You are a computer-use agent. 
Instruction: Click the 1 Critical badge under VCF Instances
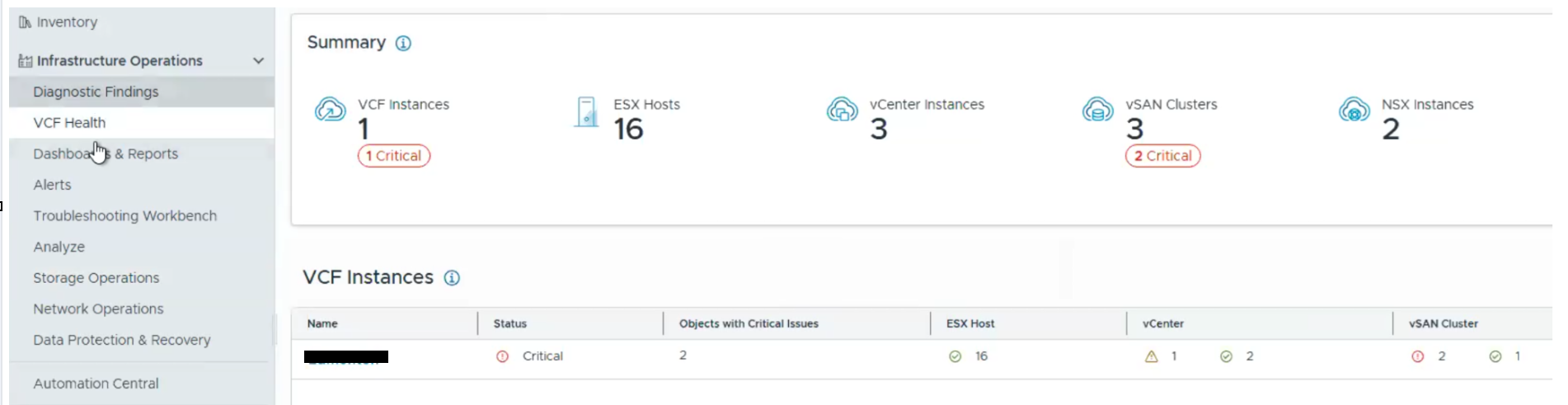(394, 156)
